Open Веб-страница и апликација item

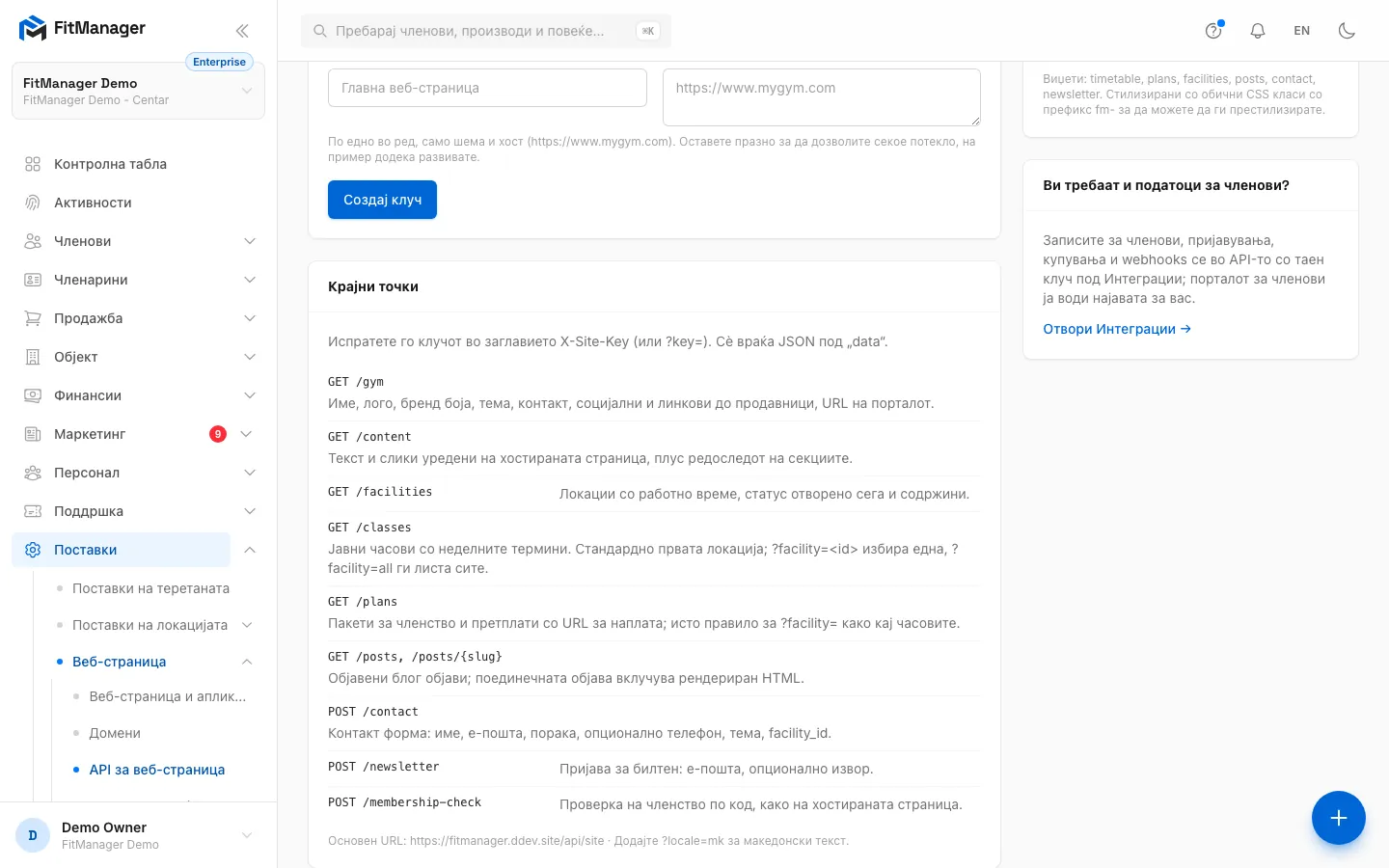tap(168, 696)
